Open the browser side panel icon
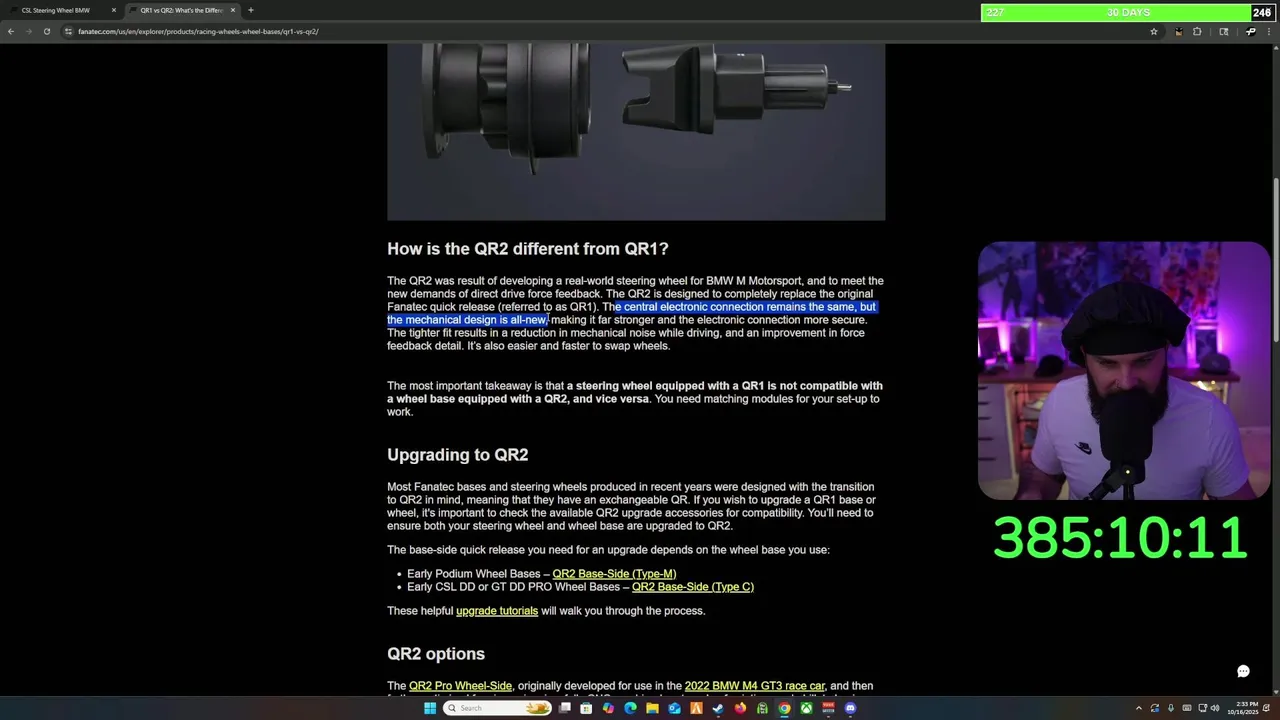 (1224, 32)
